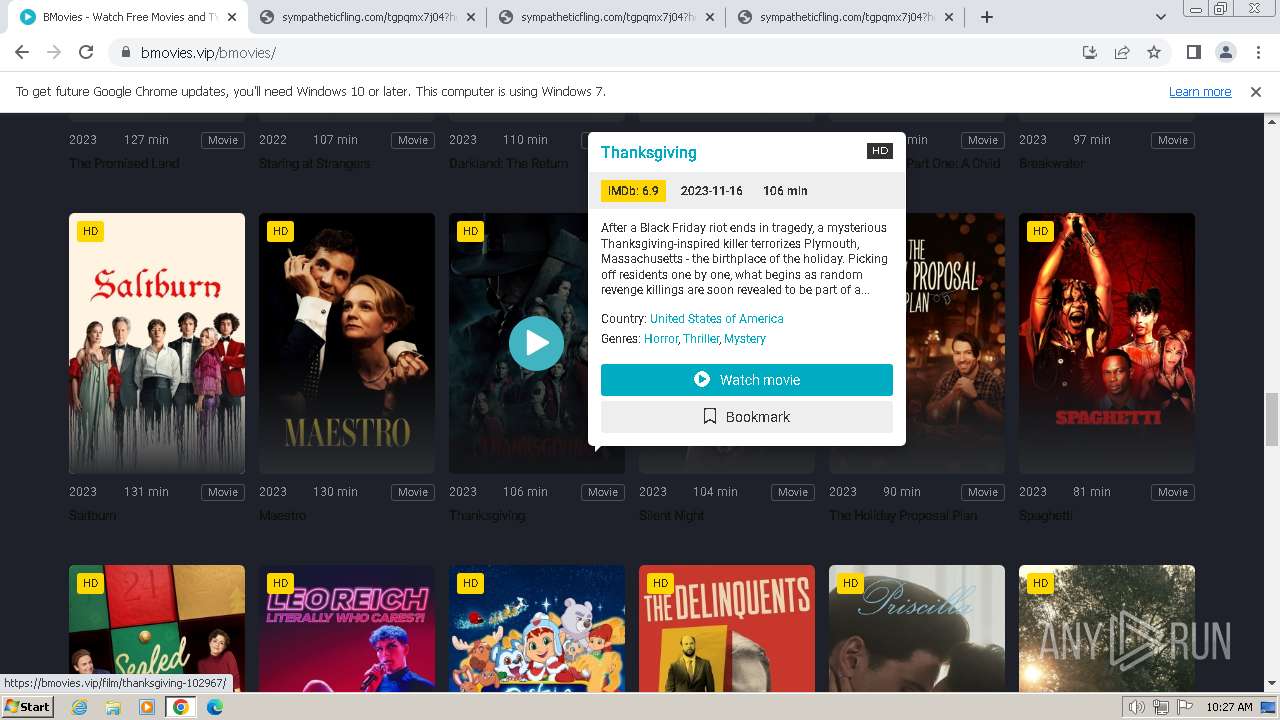
Task: Open The Holiday Proposal Plan poster
Action: click(955, 343)
